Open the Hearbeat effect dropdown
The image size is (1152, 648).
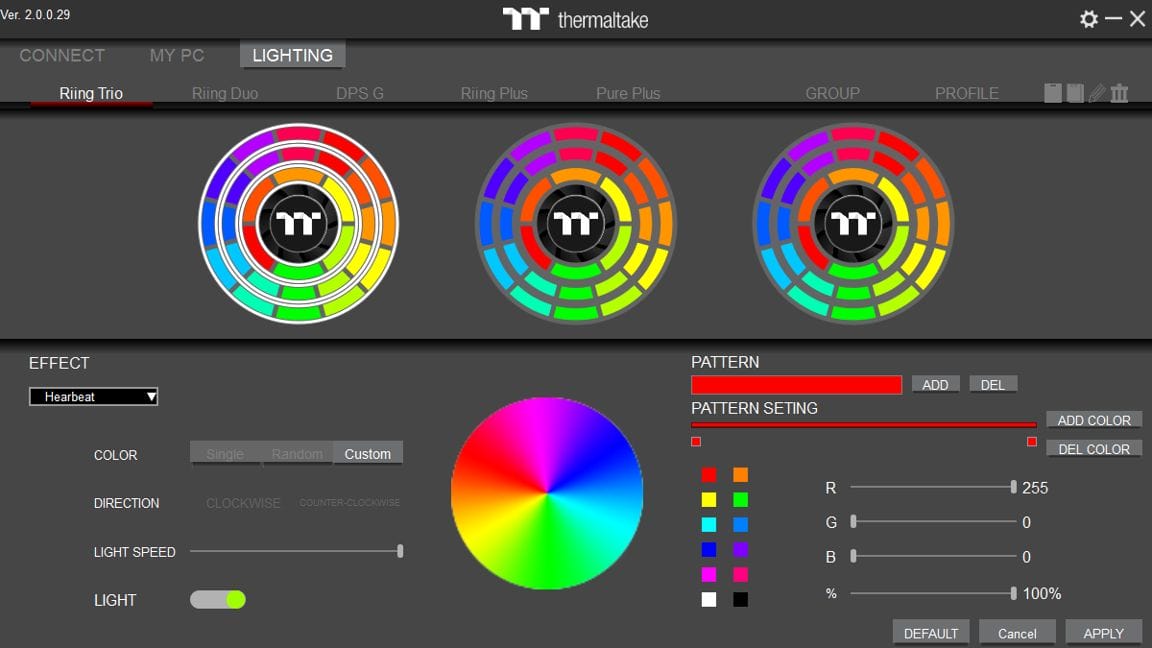tap(93, 396)
